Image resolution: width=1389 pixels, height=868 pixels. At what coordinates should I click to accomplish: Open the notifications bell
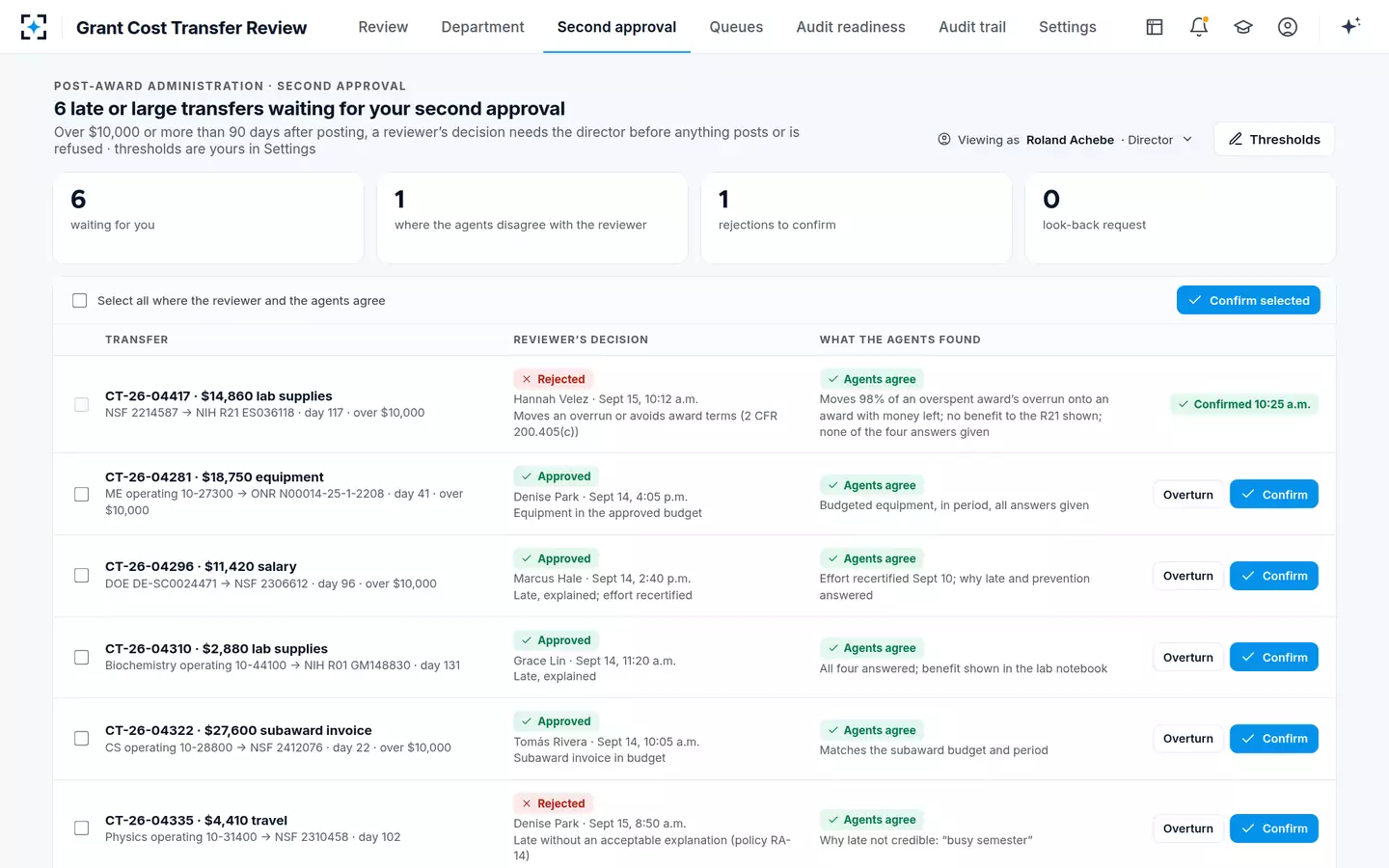1199,27
